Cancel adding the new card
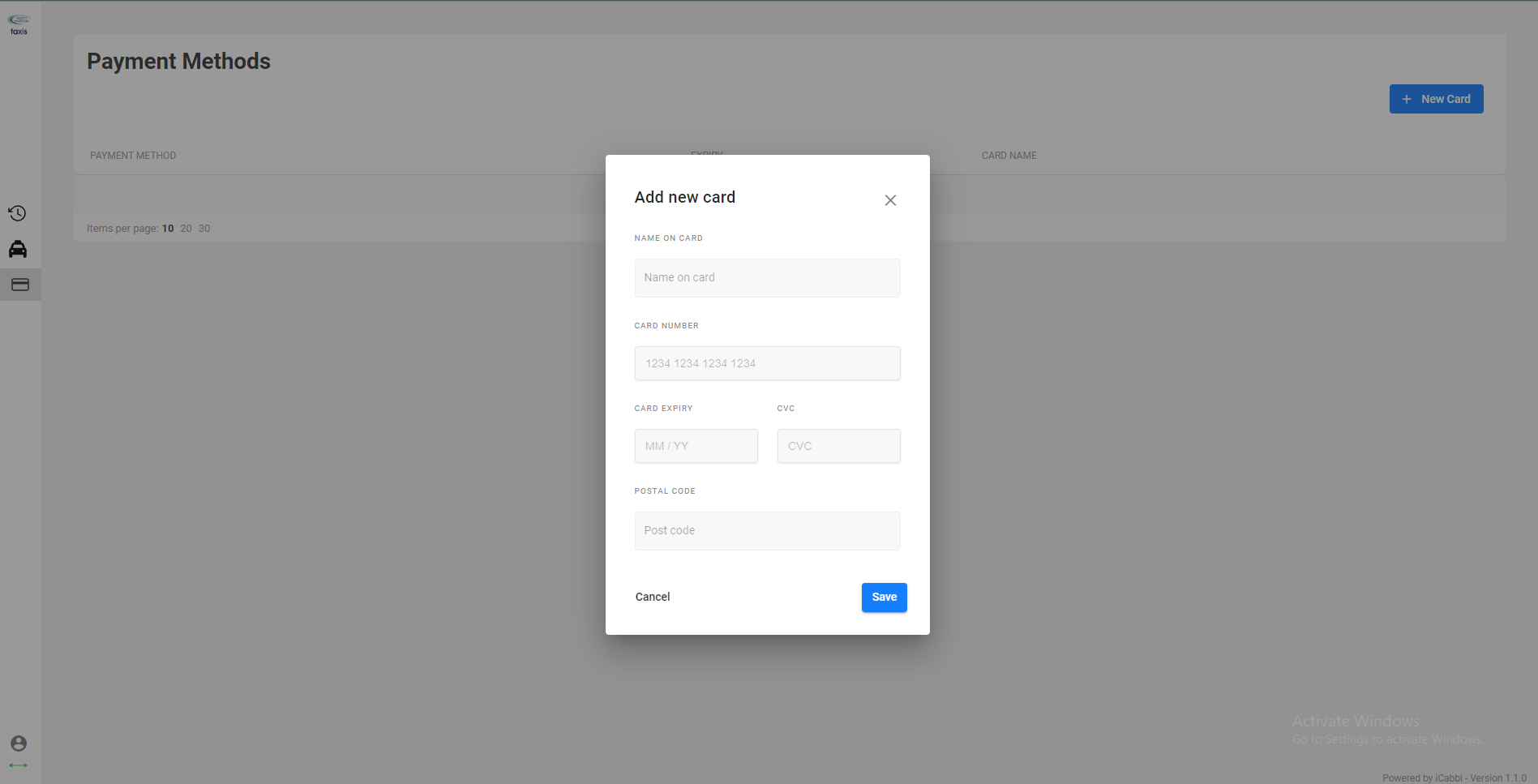1538x784 pixels. pos(653,597)
